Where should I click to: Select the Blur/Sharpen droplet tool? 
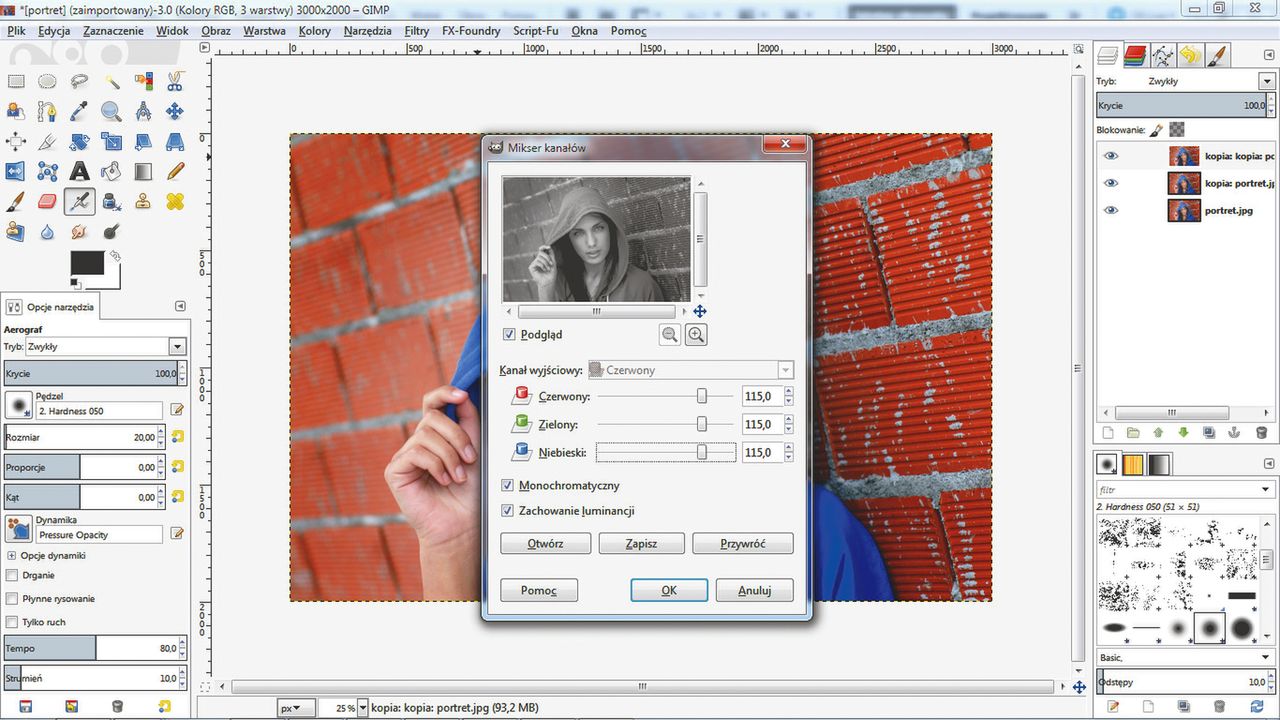[47, 232]
